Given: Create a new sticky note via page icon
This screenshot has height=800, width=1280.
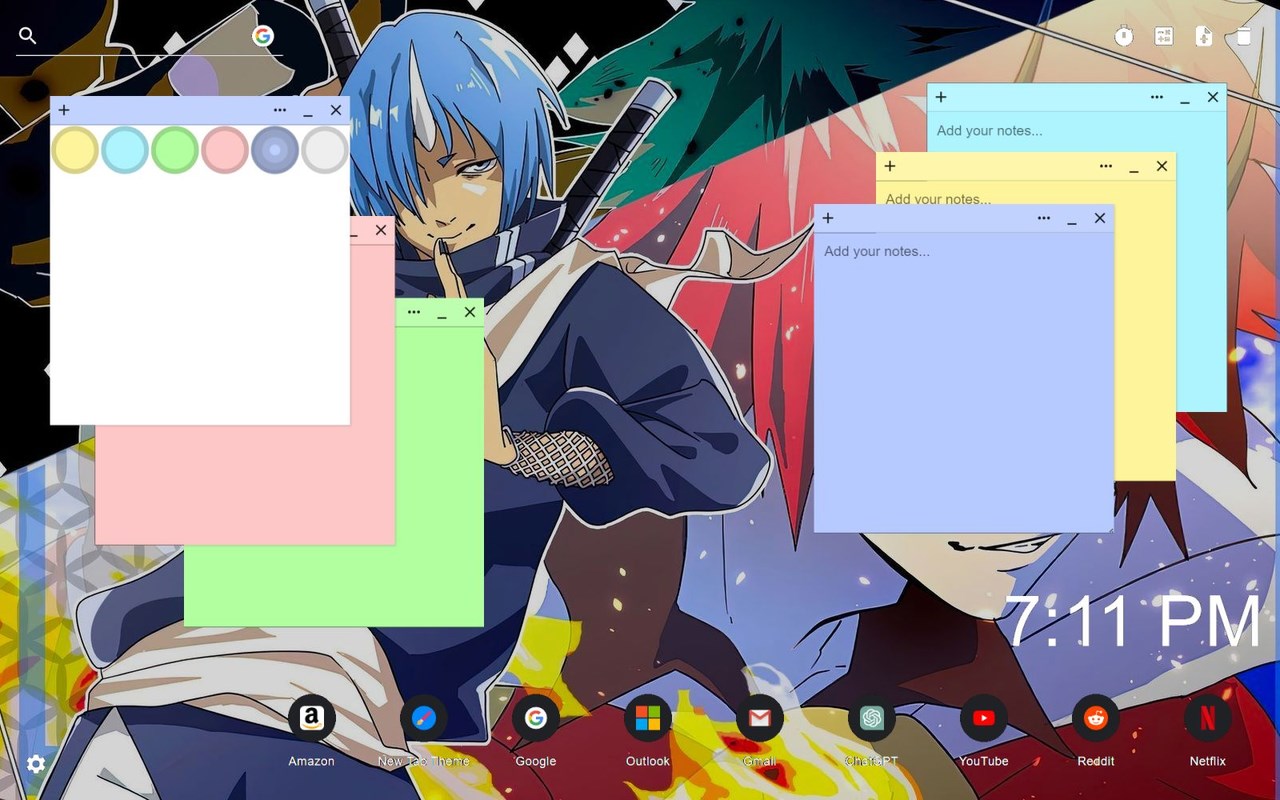Looking at the screenshot, I should 1204,36.
